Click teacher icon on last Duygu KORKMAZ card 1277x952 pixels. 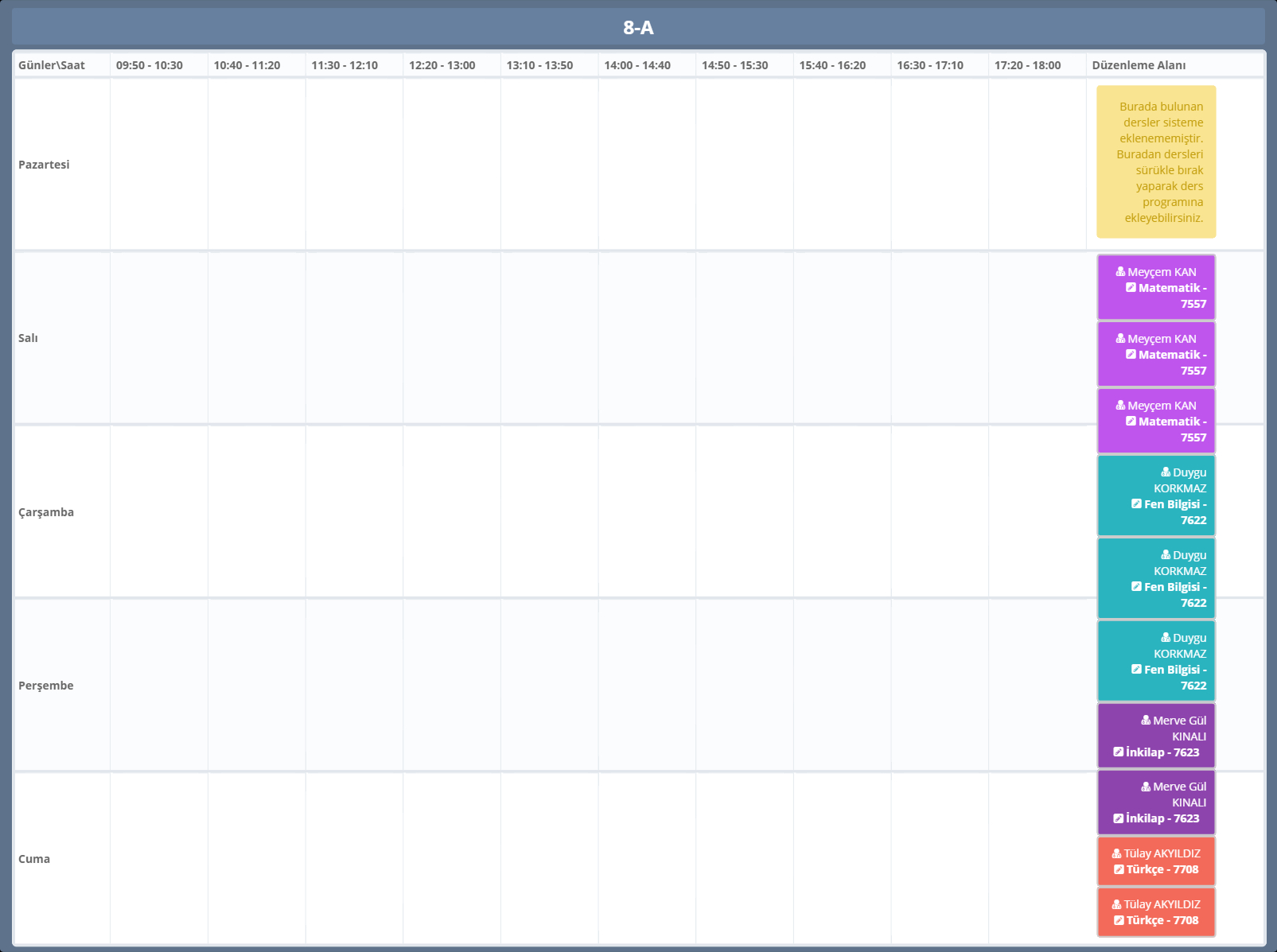pyautogui.click(x=1166, y=638)
